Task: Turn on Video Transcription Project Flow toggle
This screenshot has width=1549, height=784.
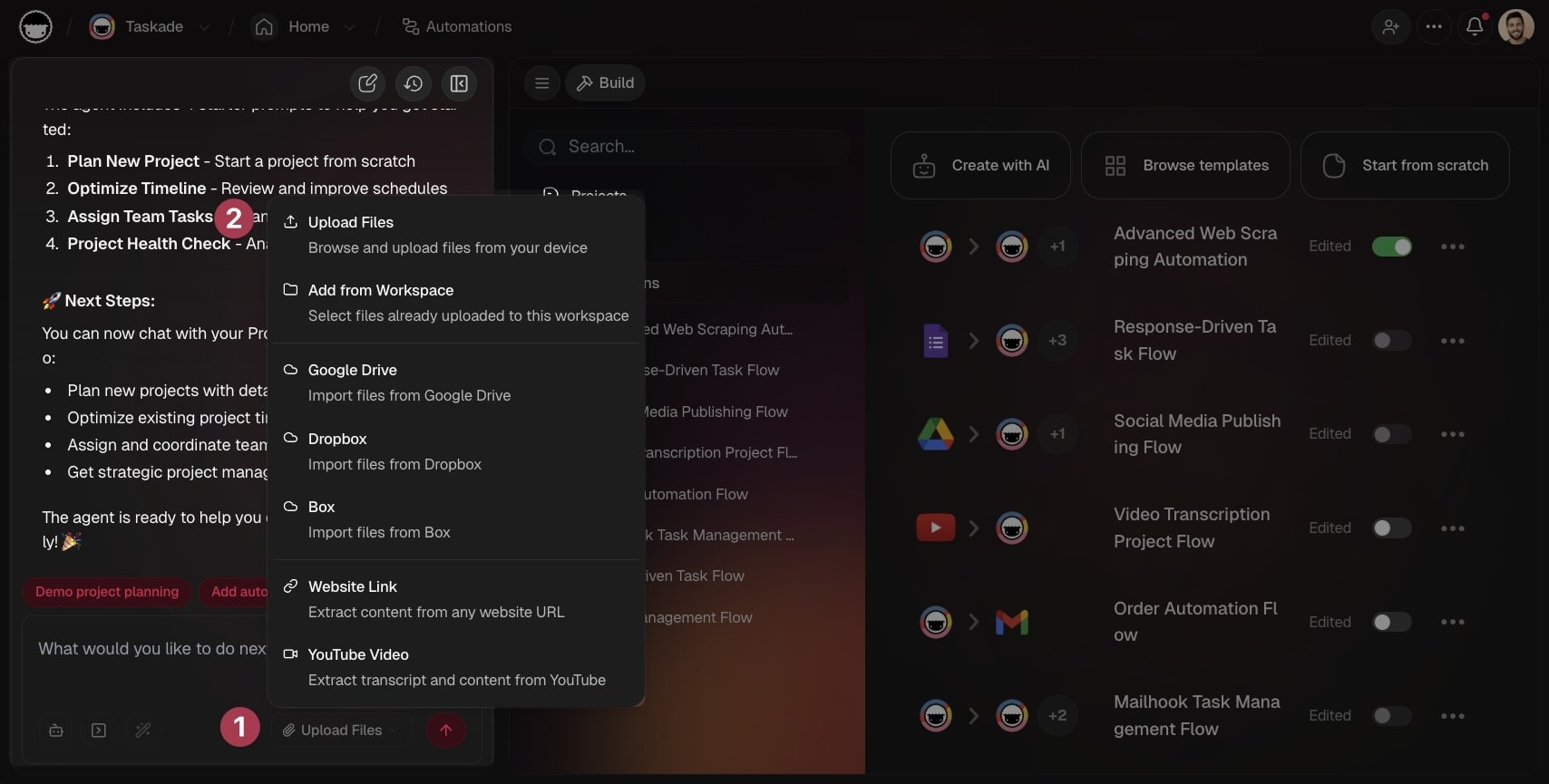Action: click(1391, 528)
